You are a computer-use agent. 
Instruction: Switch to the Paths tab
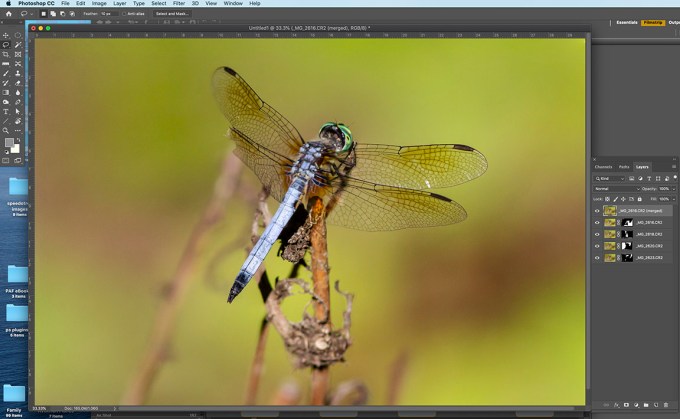tap(624, 167)
